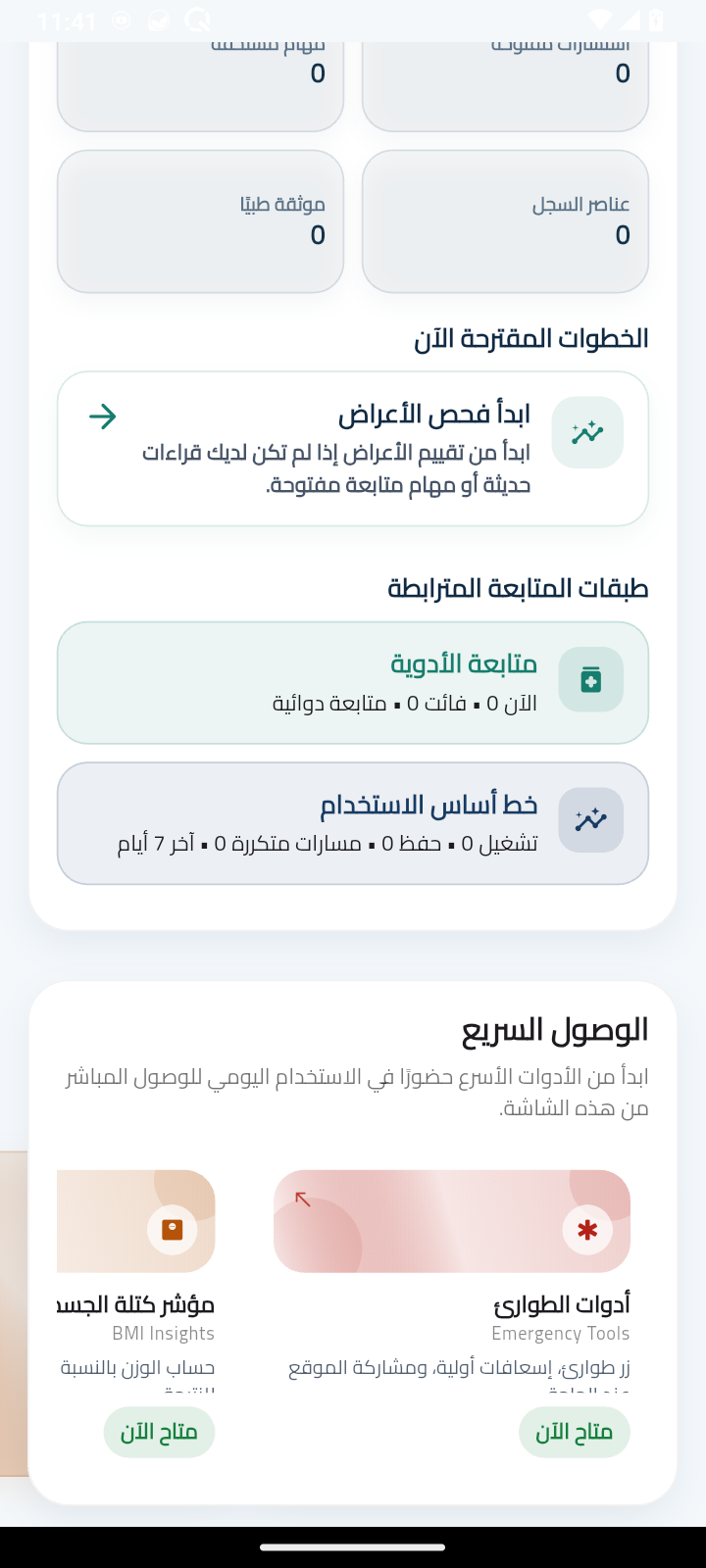Open the ابدأ فحص الأعراض suggestion card
Image resolution: width=706 pixels, height=1568 pixels.
353,449
